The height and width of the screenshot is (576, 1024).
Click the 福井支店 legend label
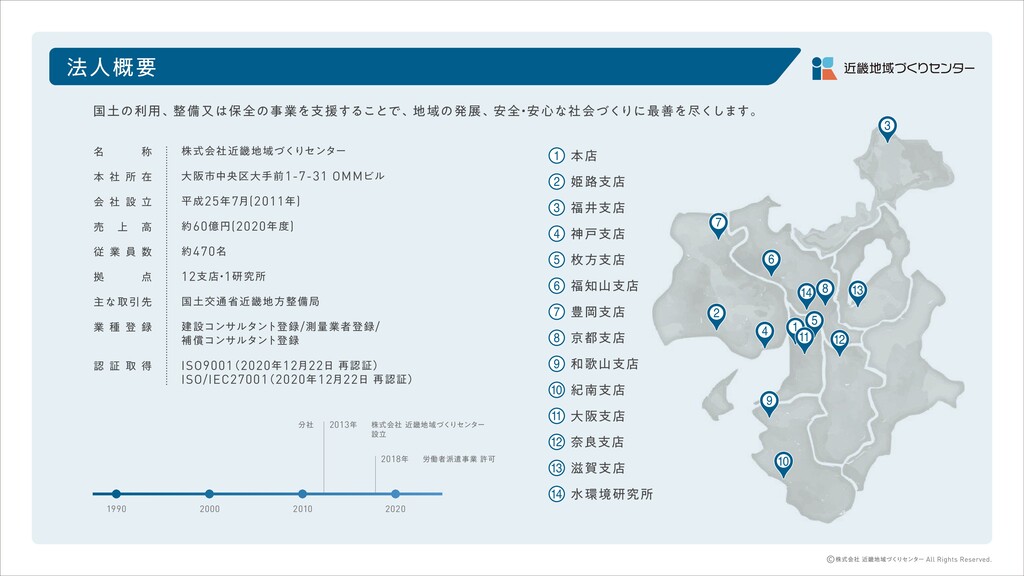coord(598,208)
